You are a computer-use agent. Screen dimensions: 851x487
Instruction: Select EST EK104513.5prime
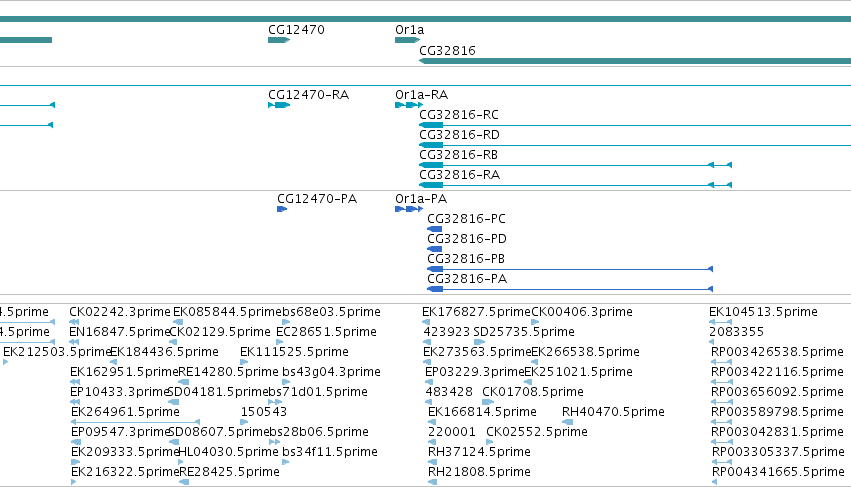coord(763,312)
